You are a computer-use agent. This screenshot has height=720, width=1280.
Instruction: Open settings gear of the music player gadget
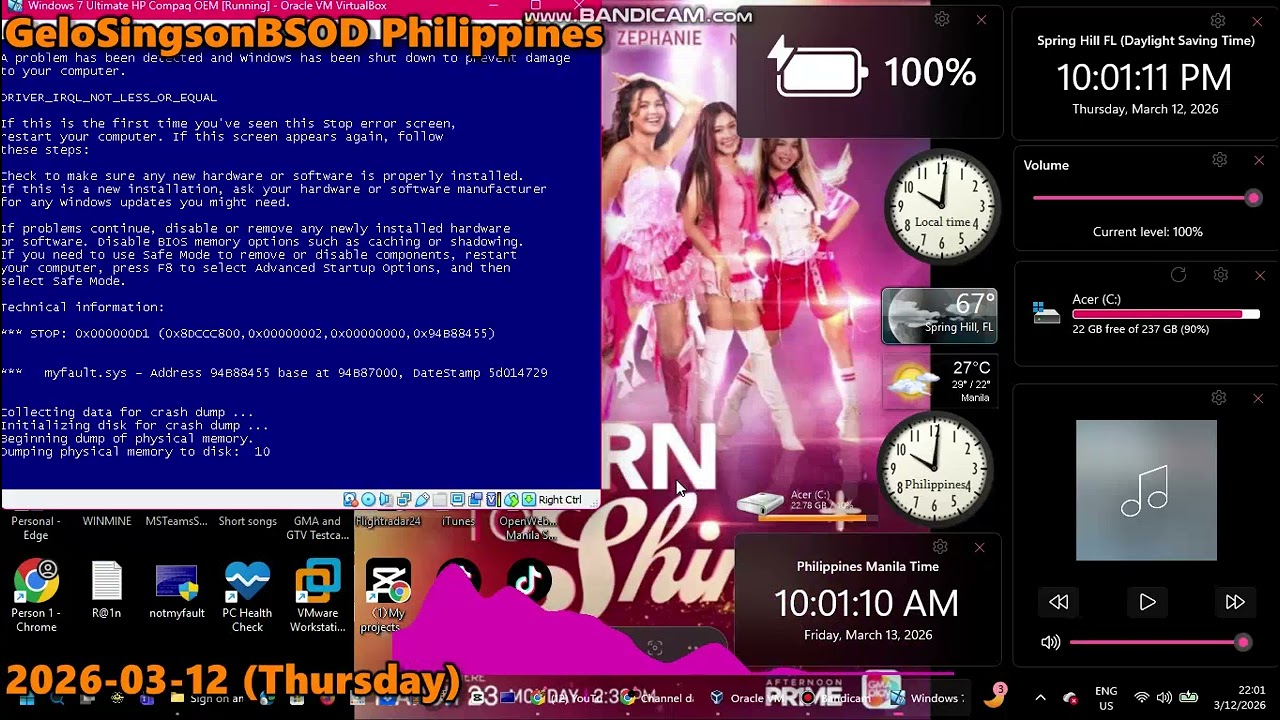click(x=1218, y=398)
